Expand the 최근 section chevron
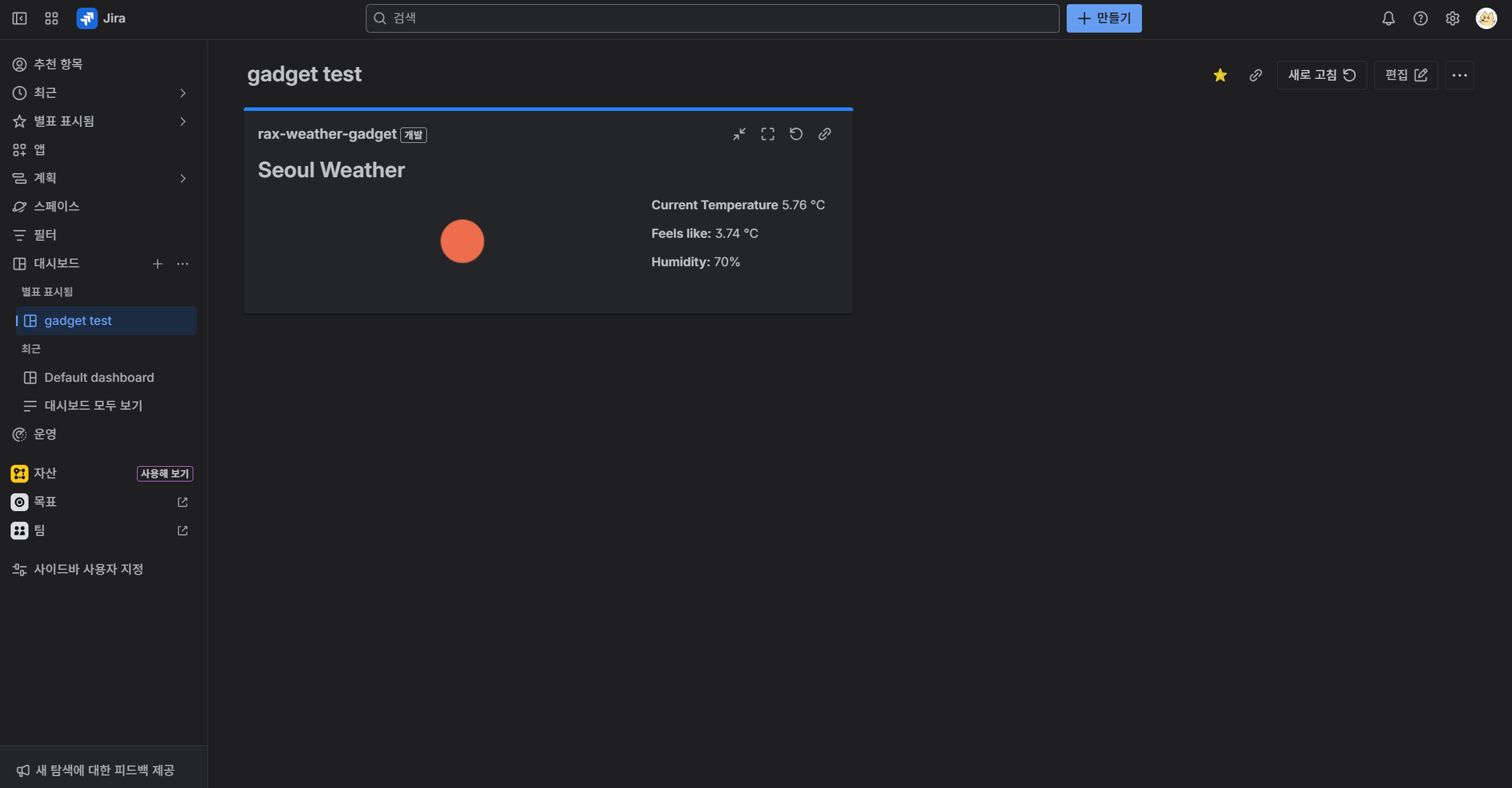 (x=183, y=93)
